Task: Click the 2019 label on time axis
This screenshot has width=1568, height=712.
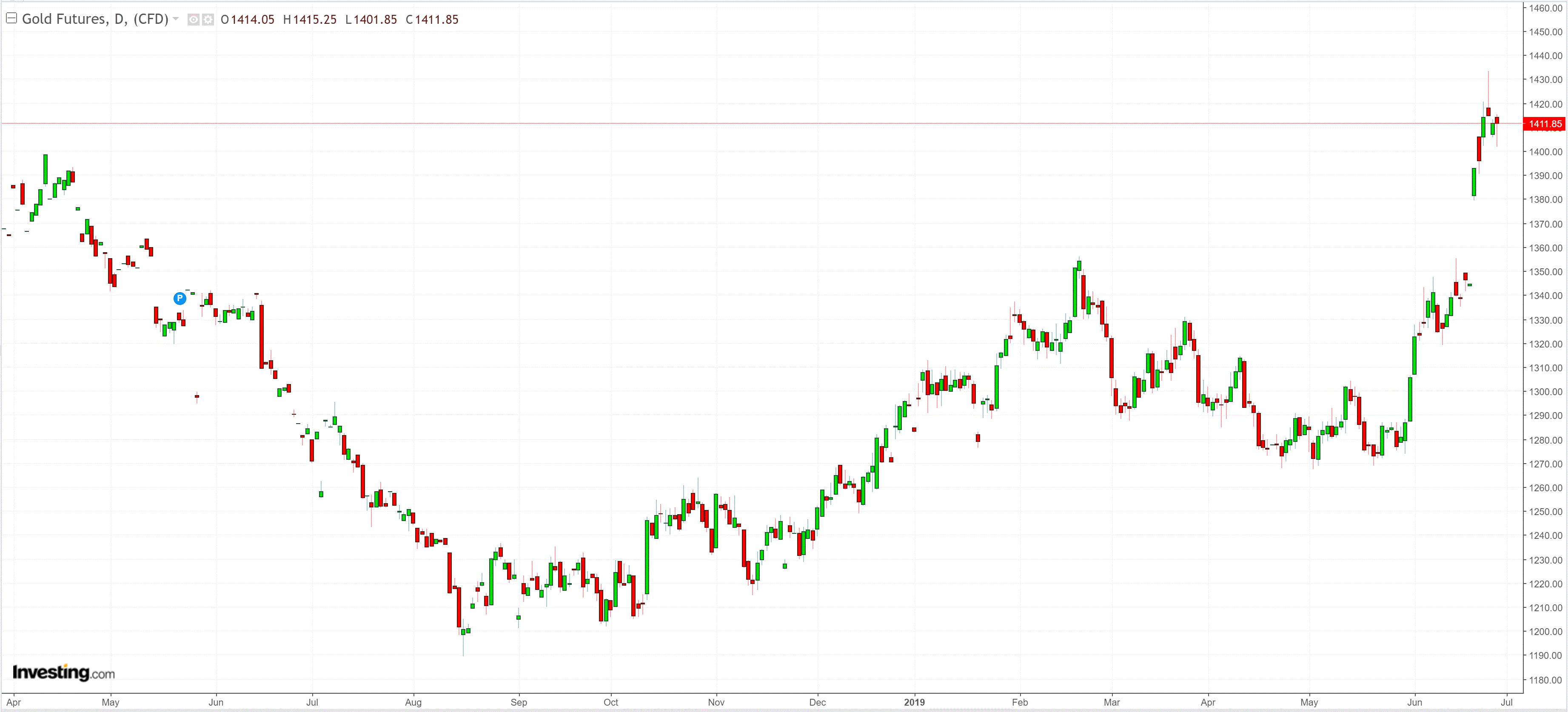Action: [914, 702]
